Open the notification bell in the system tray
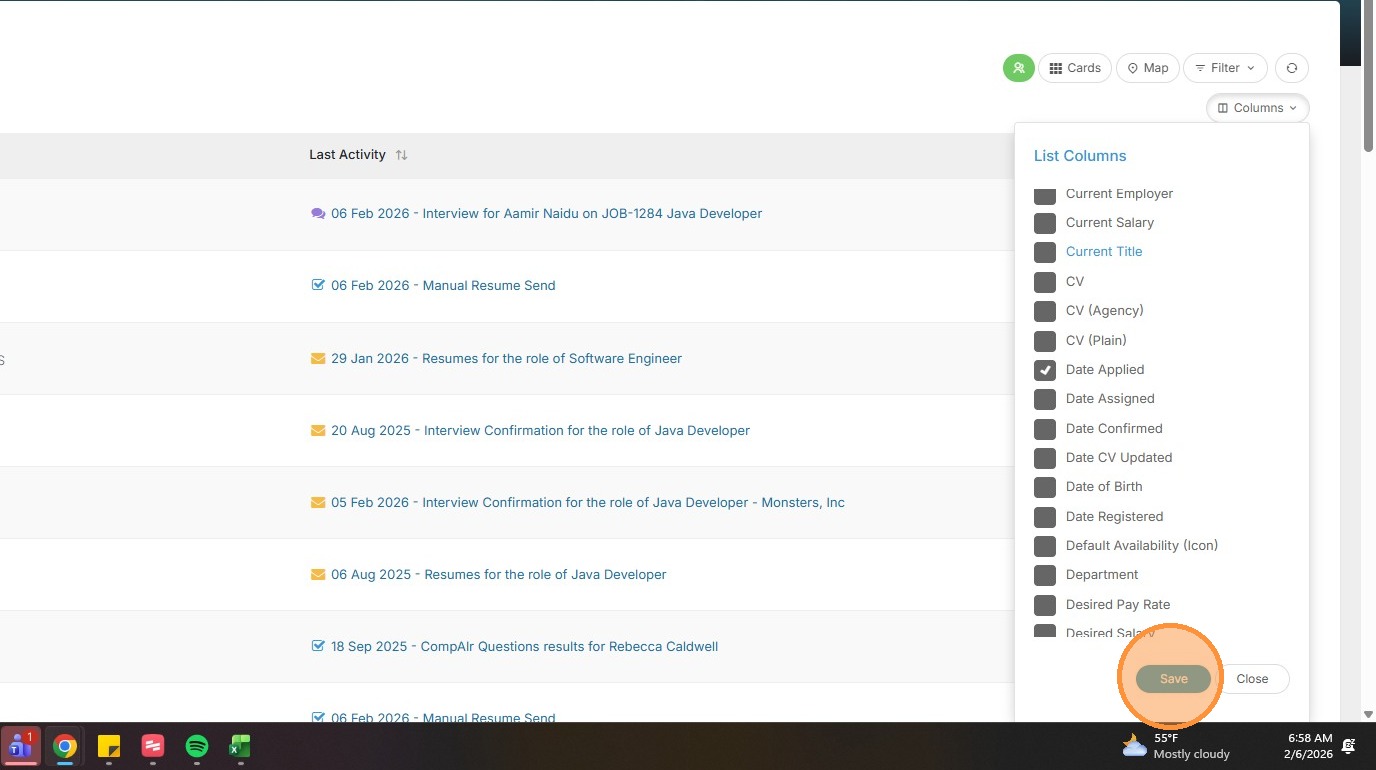This screenshot has height=770, width=1376. coord(1349,746)
